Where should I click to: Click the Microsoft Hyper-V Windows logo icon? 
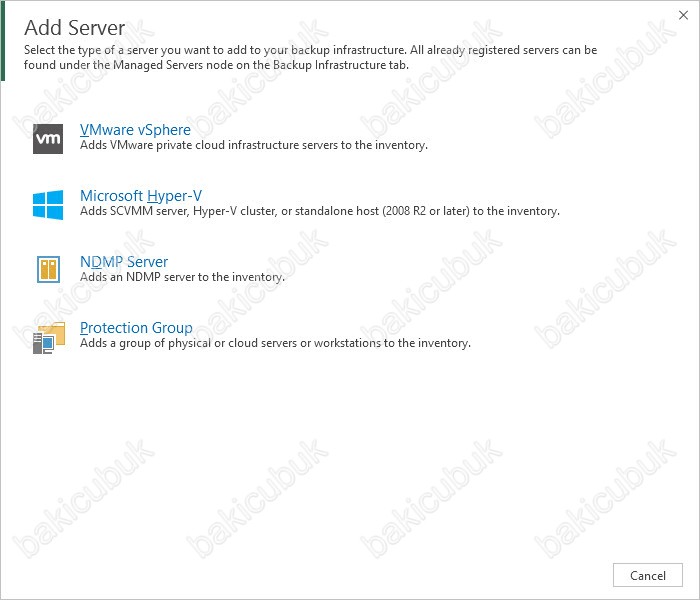[x=48, y=205]
